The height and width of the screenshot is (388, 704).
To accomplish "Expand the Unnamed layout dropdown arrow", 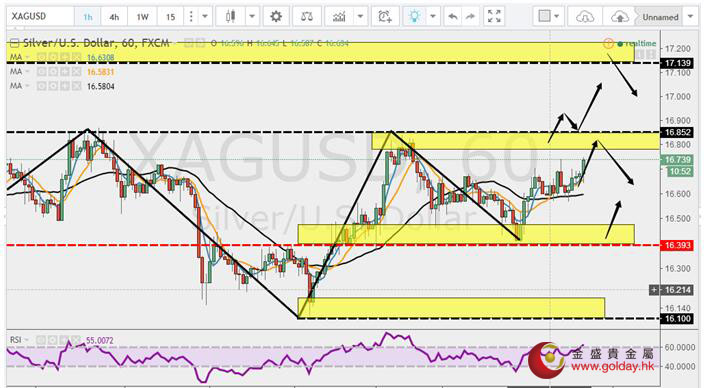I will pyautogui.click(x=691, y=17).
